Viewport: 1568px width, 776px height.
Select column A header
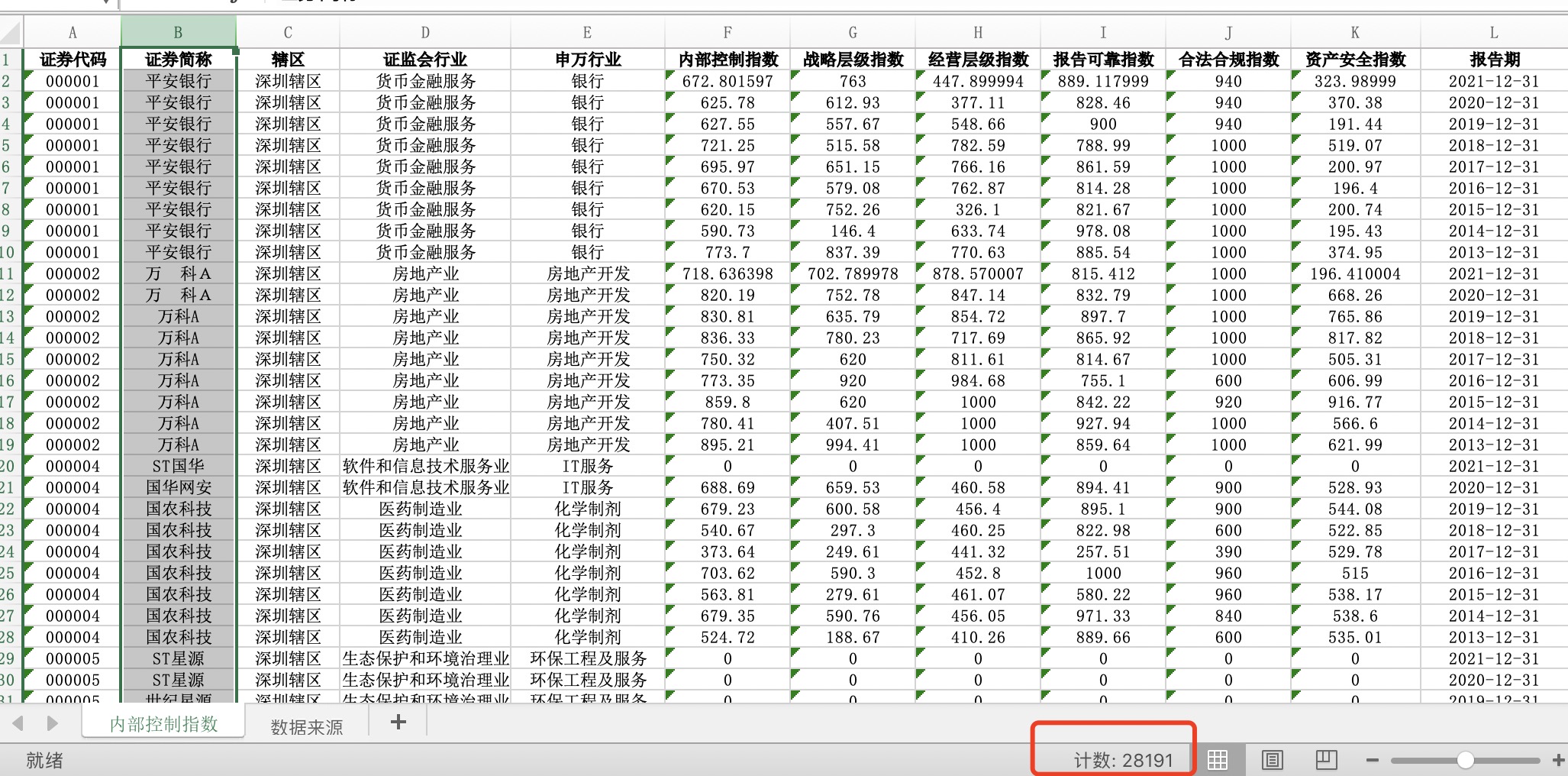pyautogui.click(x=73, y=32)
